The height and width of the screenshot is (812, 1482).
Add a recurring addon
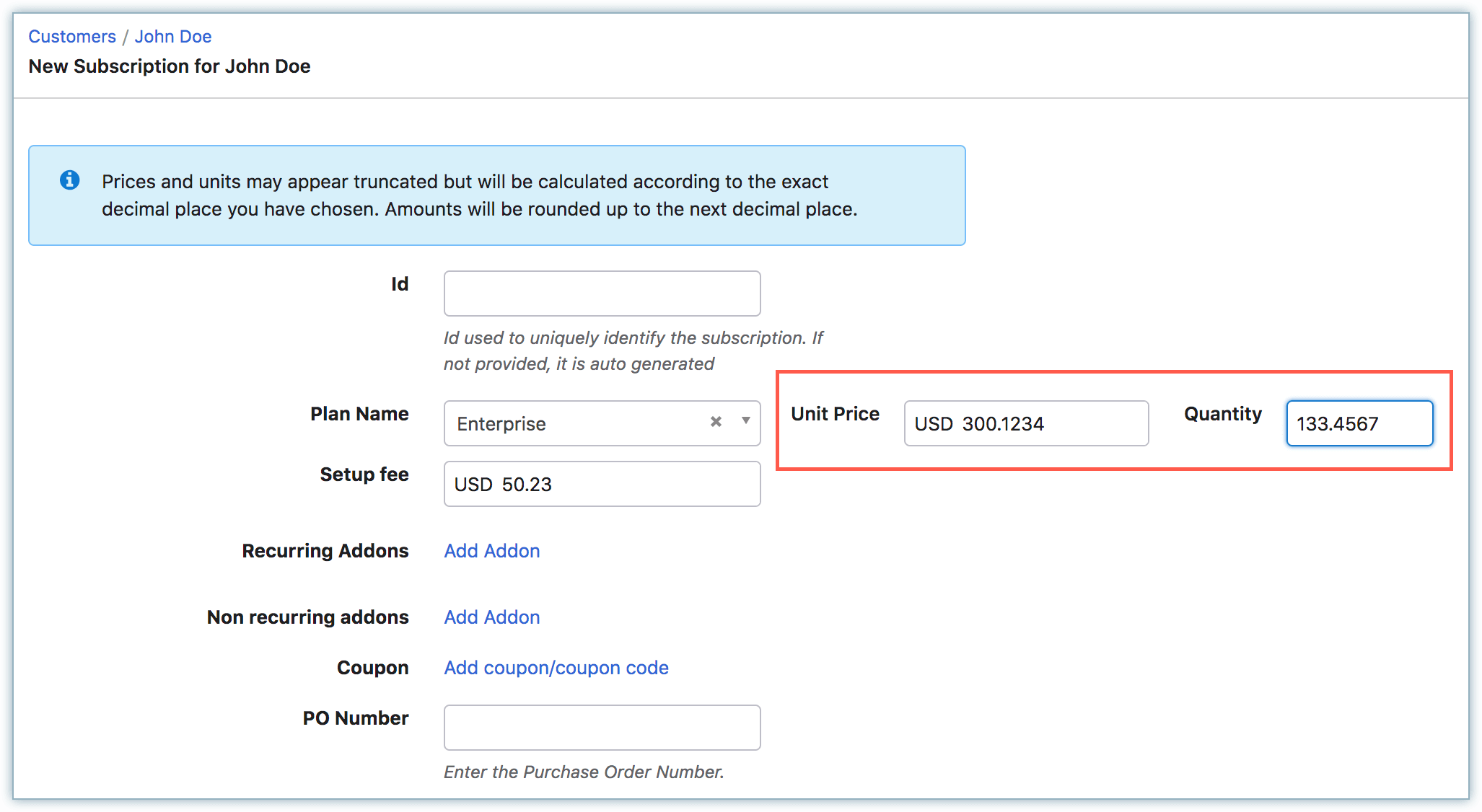491,550
